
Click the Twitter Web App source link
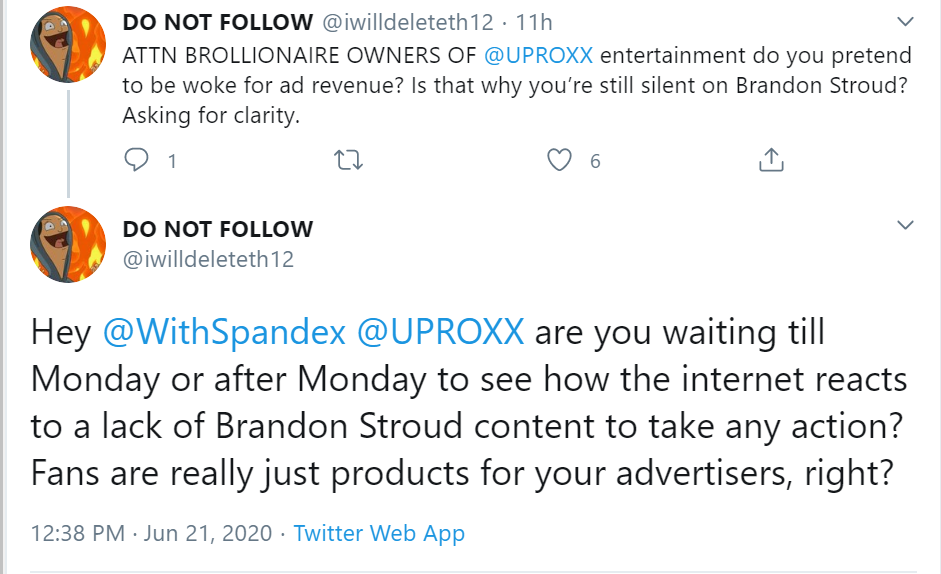coord(379,534)
